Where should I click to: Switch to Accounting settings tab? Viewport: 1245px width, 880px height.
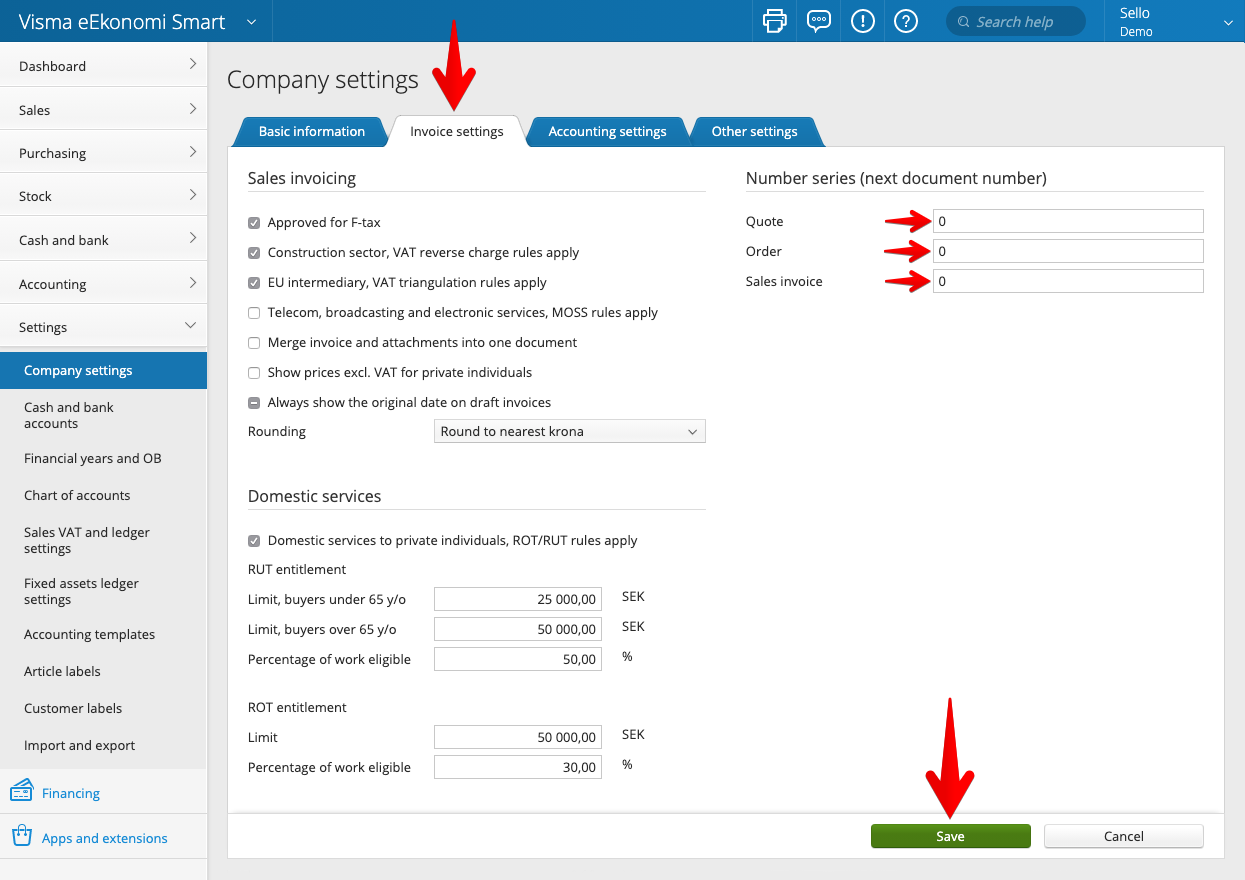point(607,132)
